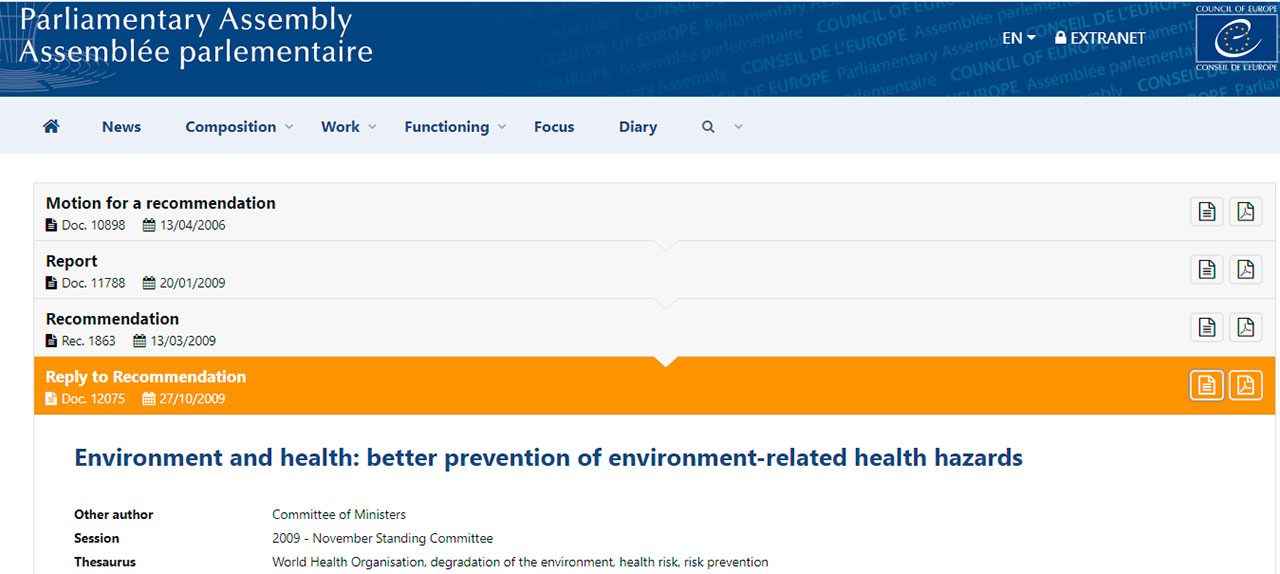Click the Other author label
The width and height of the screenshot is (1280, 574).
[114, 514]
